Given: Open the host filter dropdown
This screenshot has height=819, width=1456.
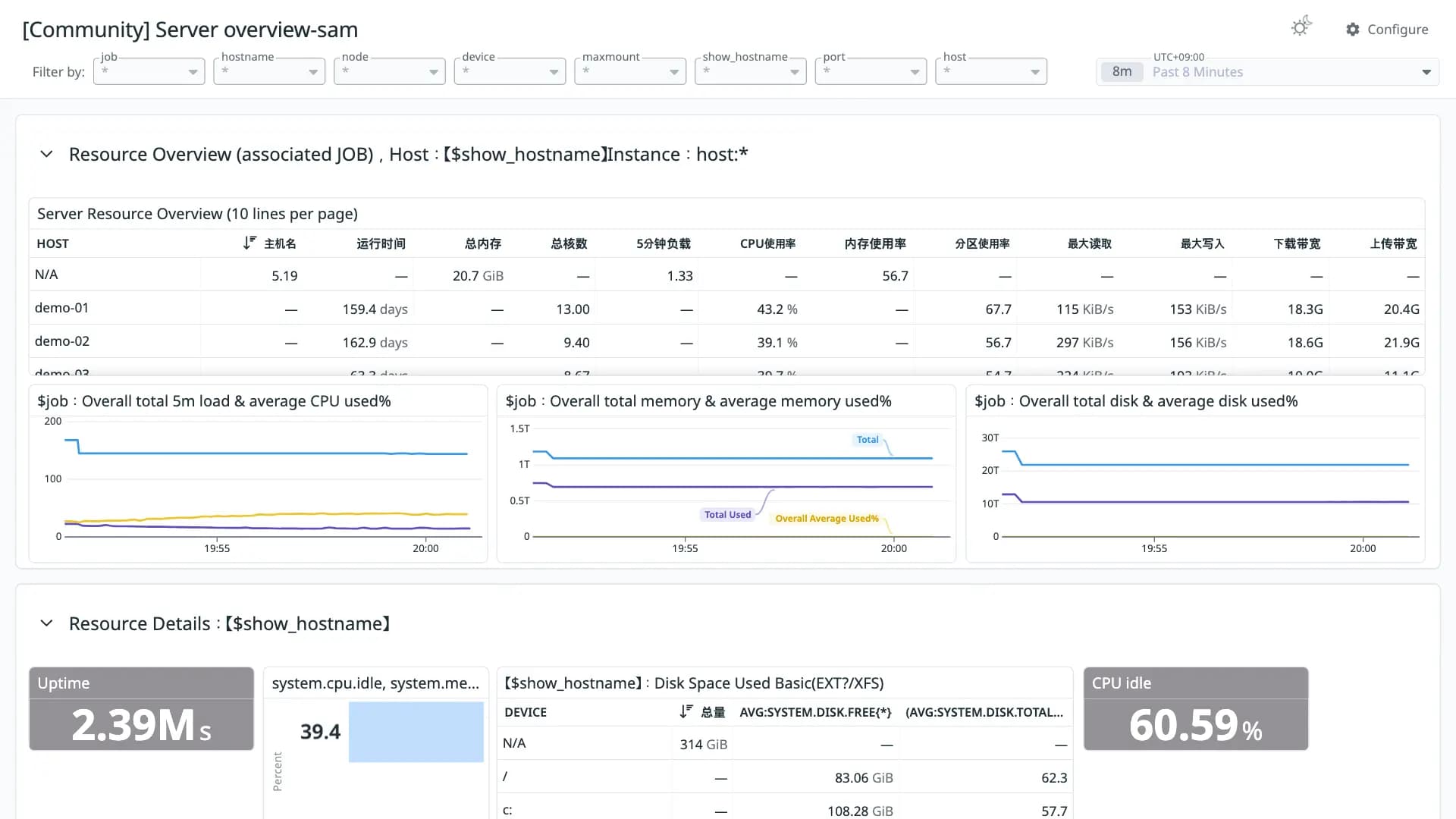Looking at the screenshot, I should pos(991,71).
